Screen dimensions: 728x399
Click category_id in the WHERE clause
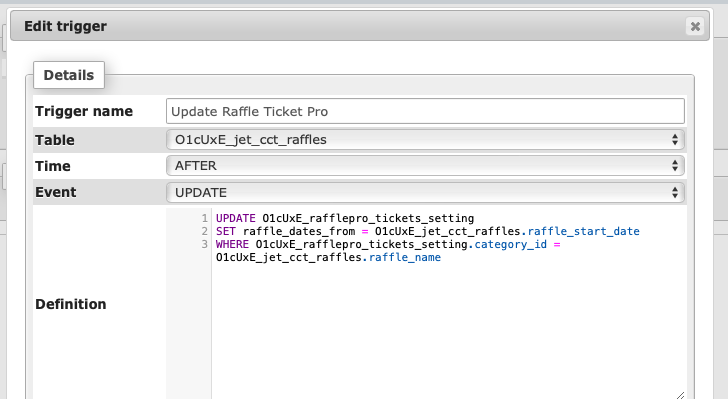pos(511,244)
